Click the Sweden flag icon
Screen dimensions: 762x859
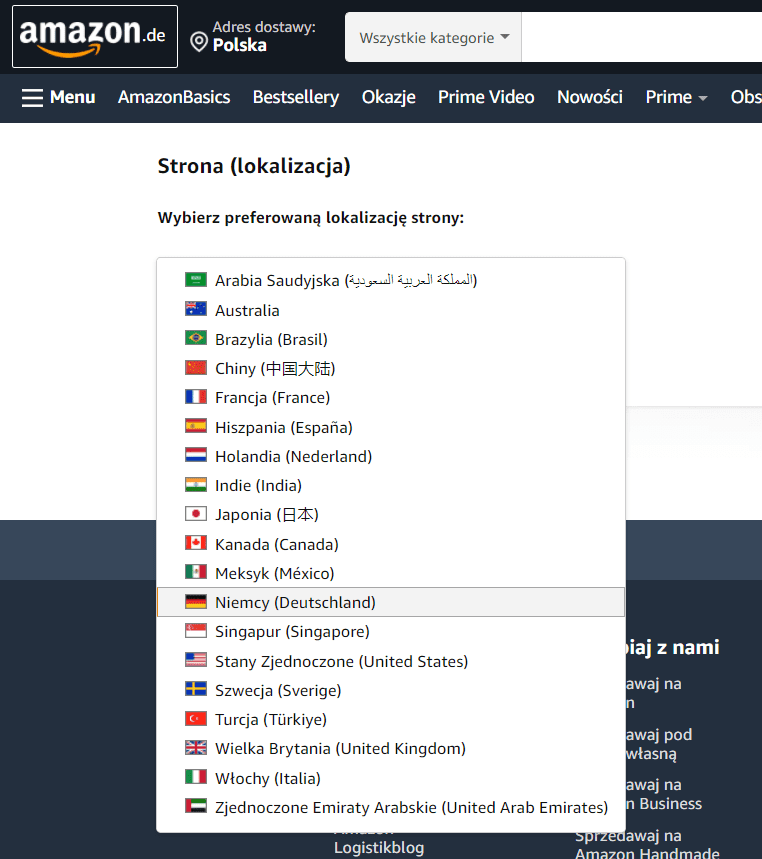coord(196,689)
